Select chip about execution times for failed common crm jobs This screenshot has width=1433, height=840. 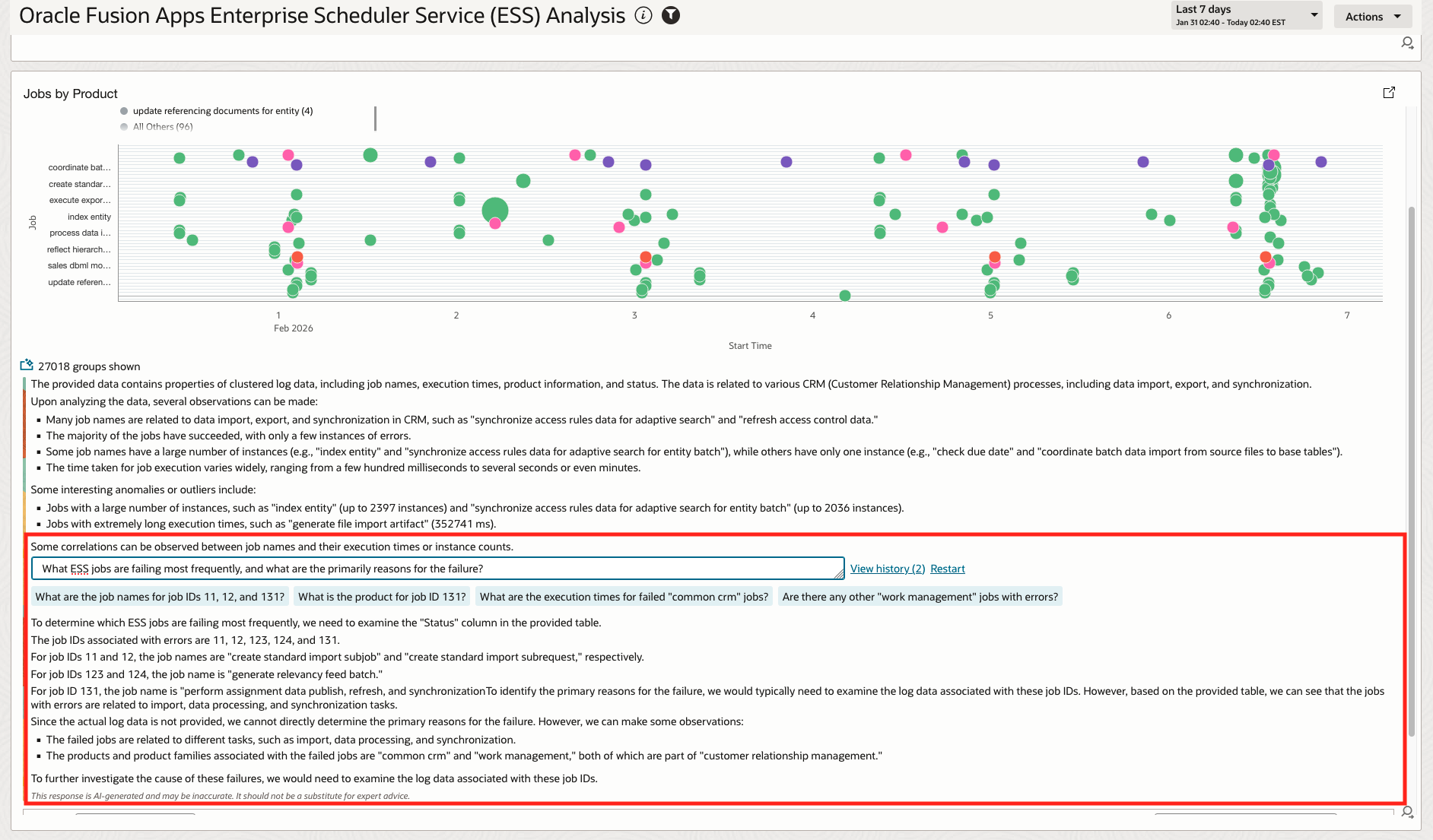click(x=624, y=597)
